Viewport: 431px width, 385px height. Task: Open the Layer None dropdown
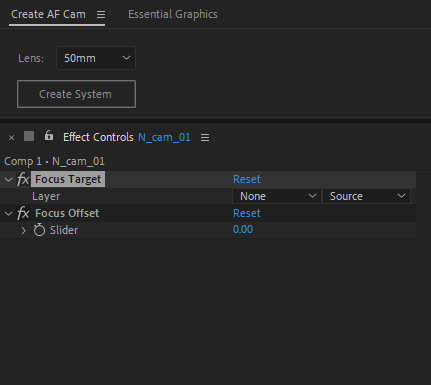277,196
